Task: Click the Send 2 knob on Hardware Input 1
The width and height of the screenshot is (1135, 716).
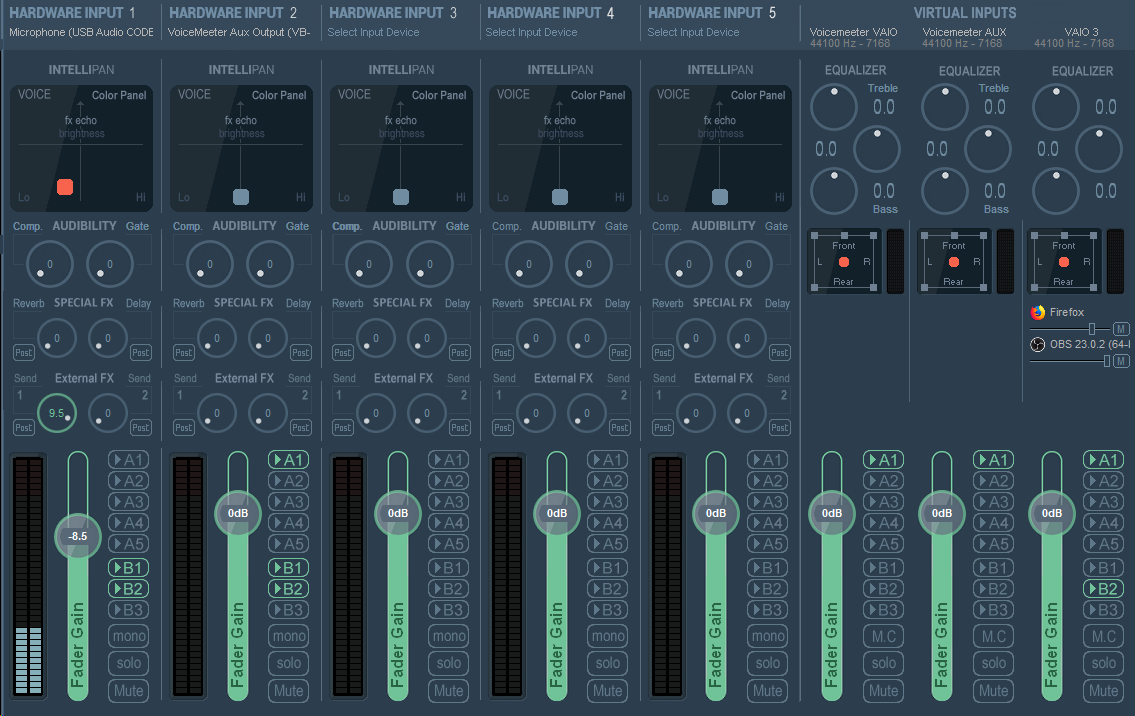Action: click(x=108, y=413)
